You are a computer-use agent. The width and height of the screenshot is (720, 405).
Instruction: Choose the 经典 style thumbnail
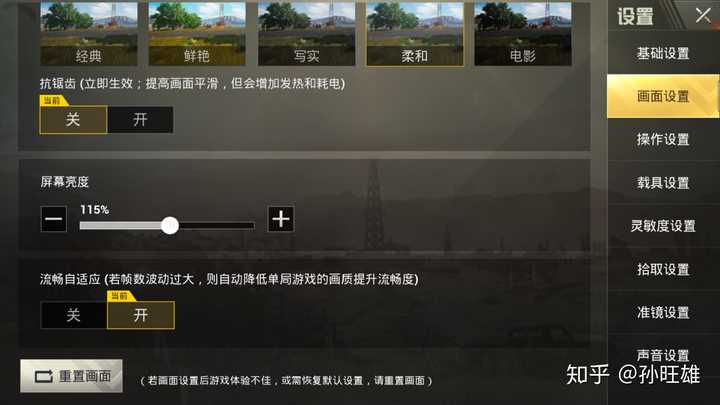(x=89, y=34)
